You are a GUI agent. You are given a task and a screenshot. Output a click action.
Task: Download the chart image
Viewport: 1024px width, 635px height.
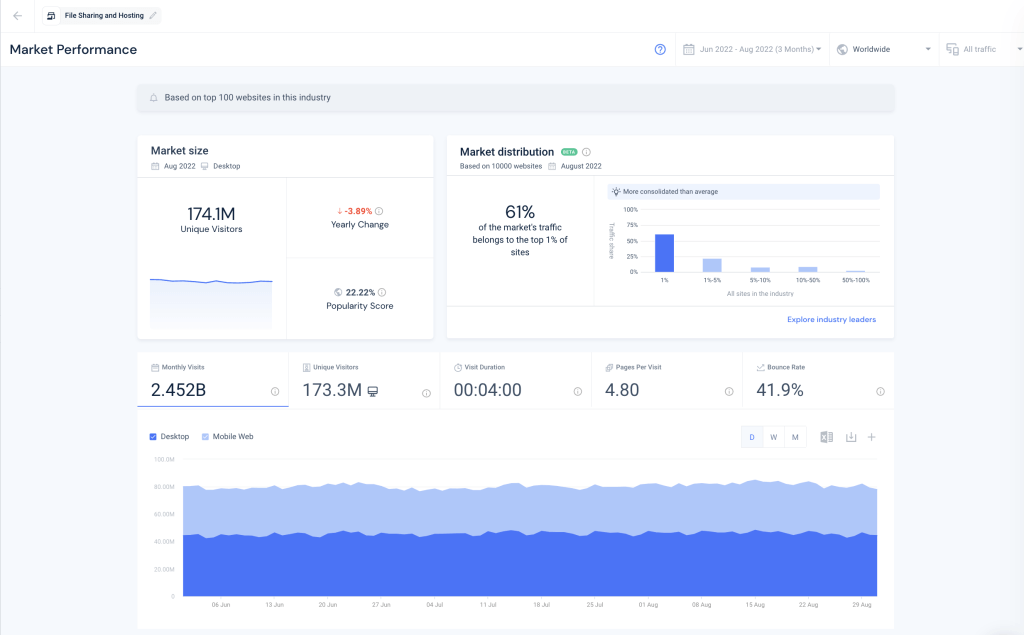coord(850,436)
